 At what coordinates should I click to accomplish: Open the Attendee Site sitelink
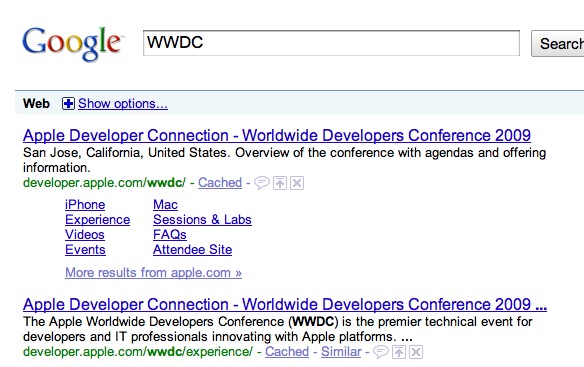193,250
